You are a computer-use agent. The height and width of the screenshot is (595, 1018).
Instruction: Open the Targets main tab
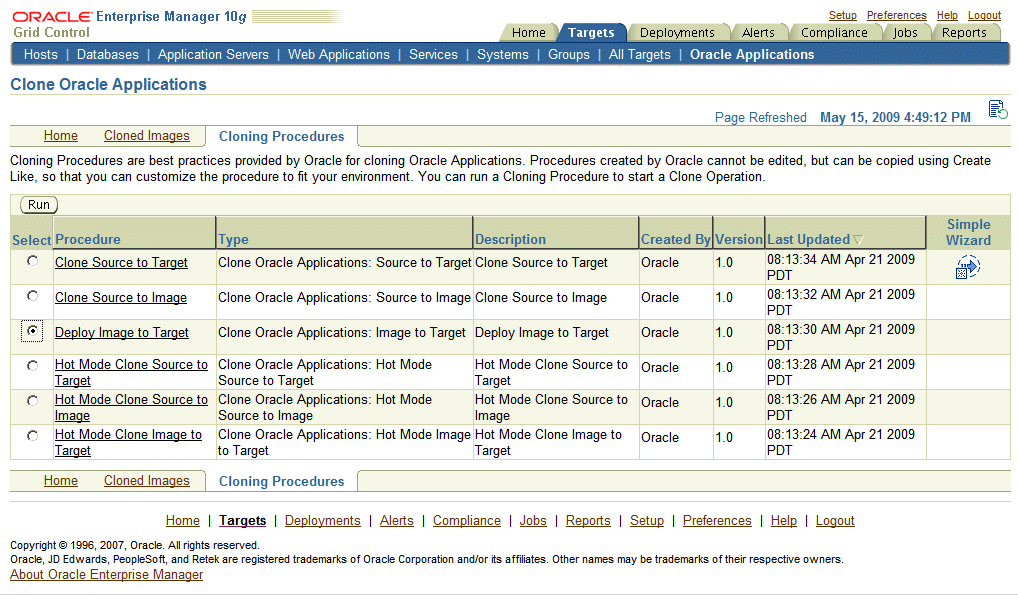pyautogui.click(x=591, y=32)
